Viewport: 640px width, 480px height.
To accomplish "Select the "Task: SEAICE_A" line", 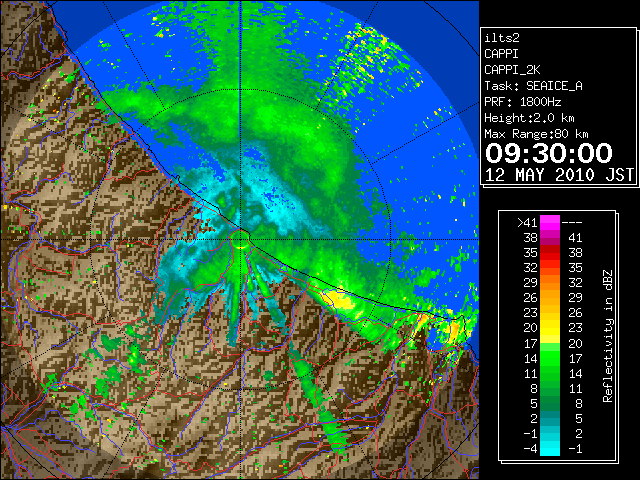I will (533, 86).
